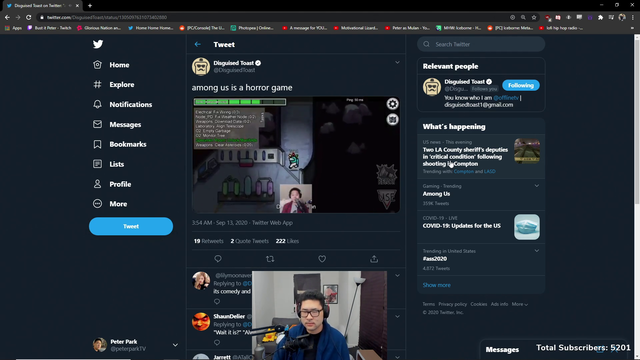Close the Disguised Toast on Twitter tab
The image size is (640, 360).
tap(77, 6)
